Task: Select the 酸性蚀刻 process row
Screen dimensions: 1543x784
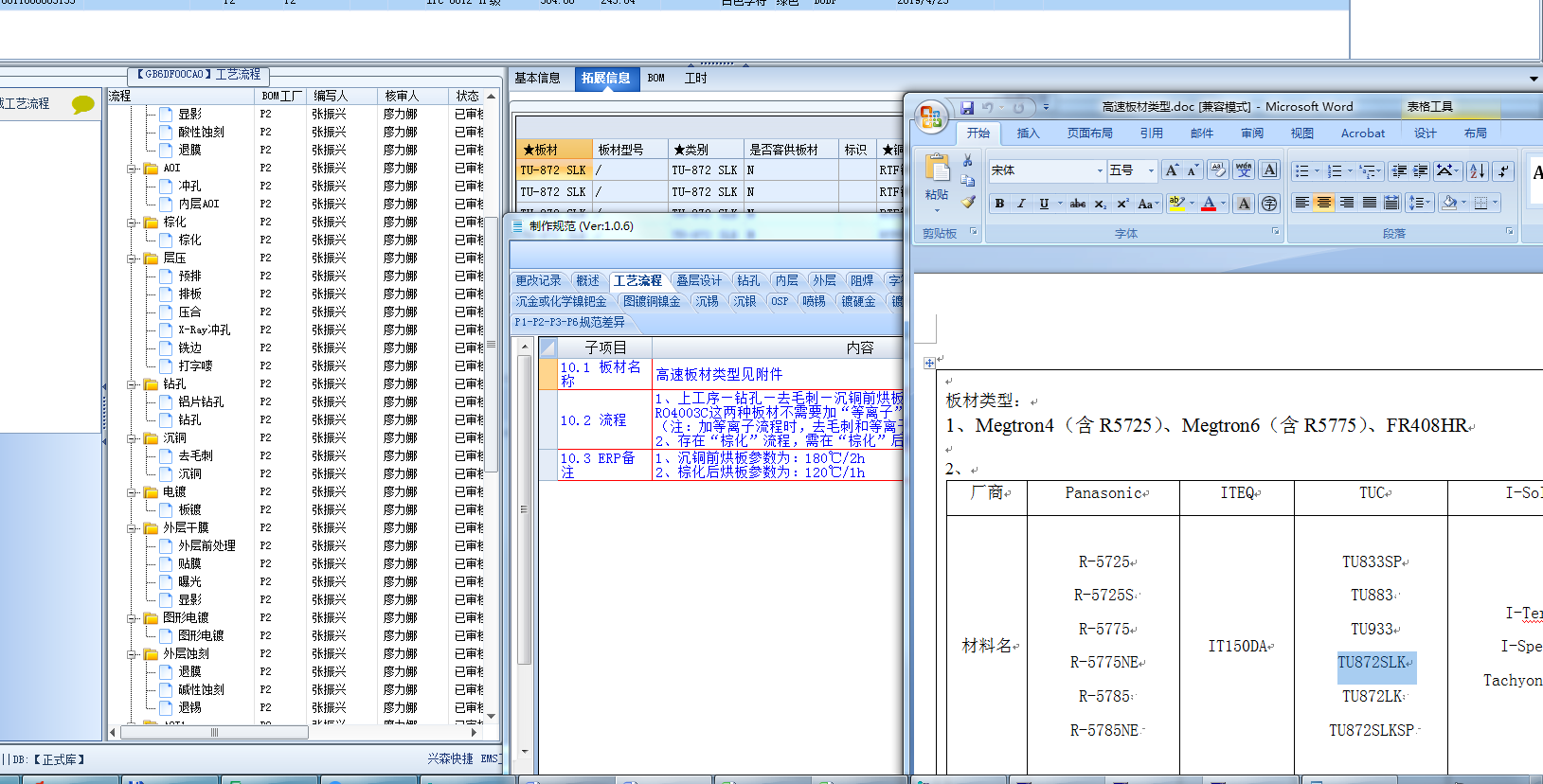Action: (201, 133)
